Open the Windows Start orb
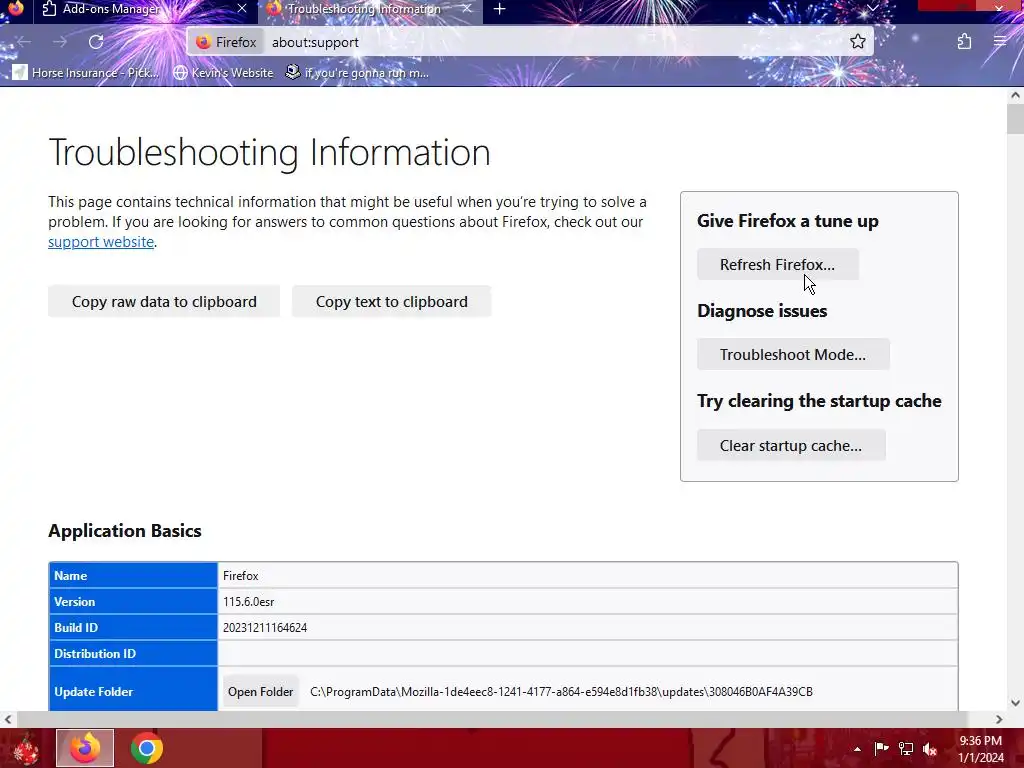The image size is (1024, 768). [25, 748]
